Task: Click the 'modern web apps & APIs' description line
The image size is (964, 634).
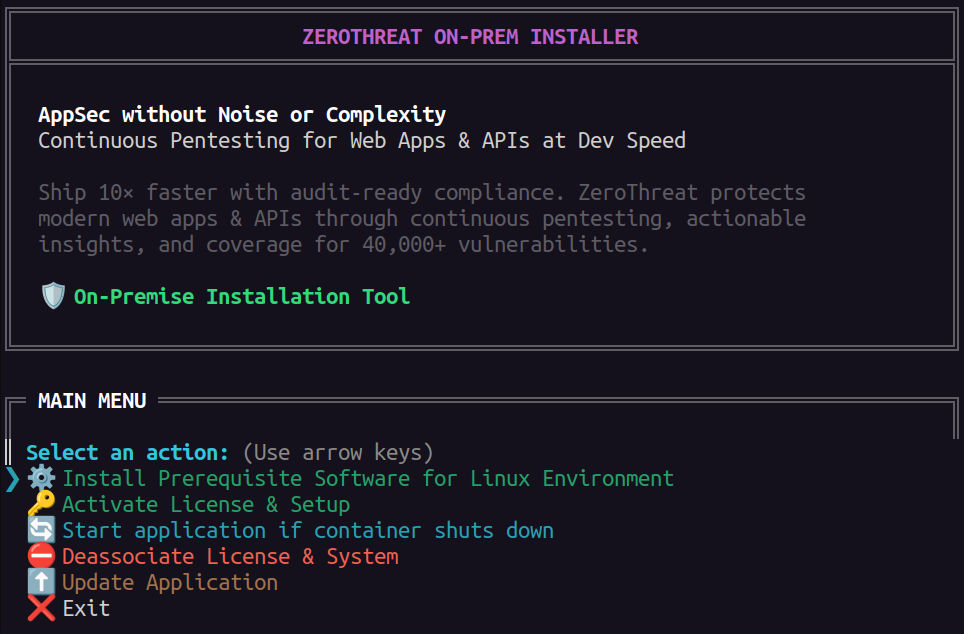Action: (422, 219)
